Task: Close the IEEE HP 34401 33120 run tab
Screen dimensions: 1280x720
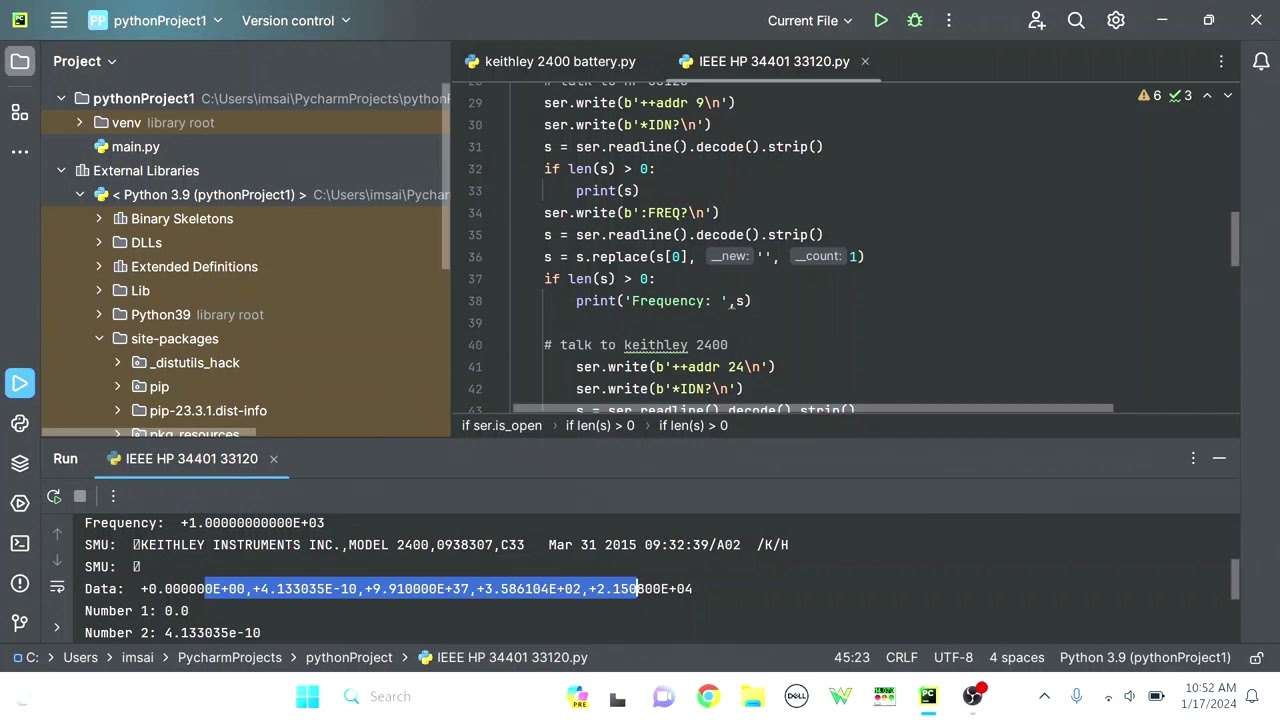Action: (x=273, y=458)
